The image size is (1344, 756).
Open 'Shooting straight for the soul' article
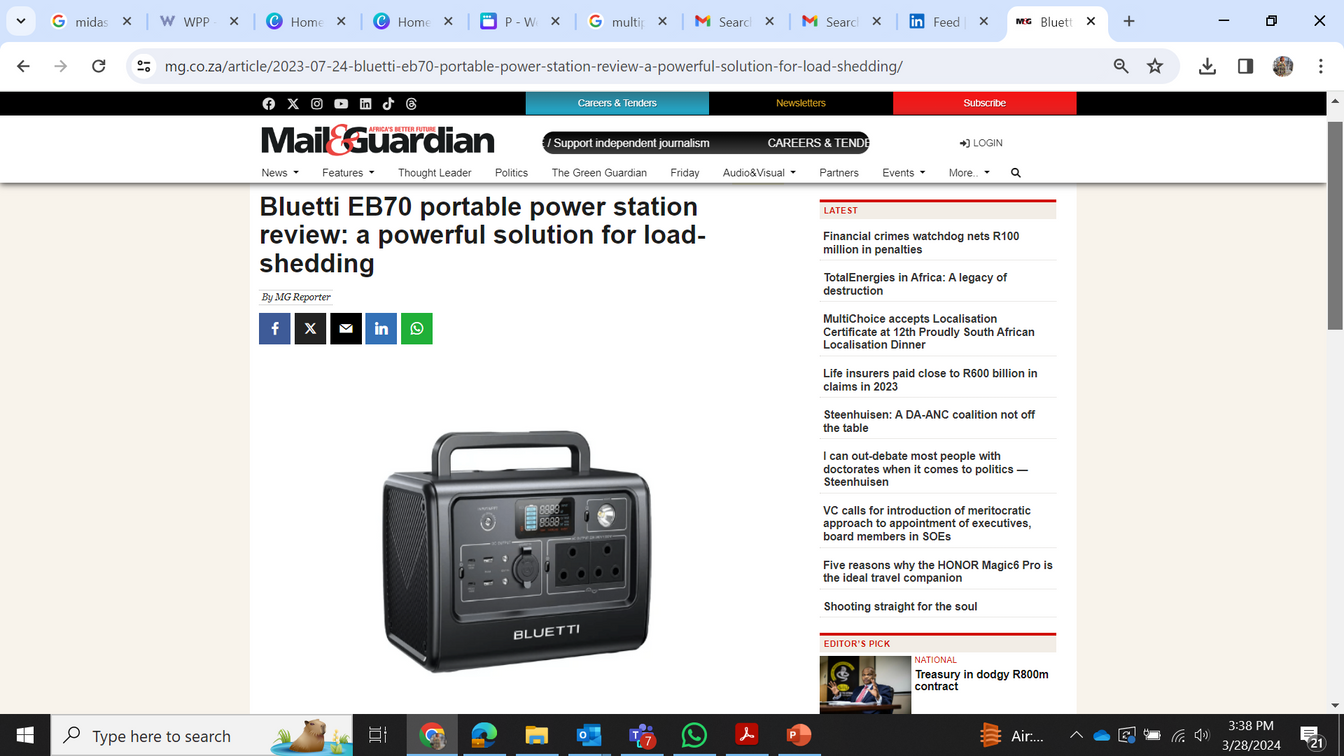point(900,607)
